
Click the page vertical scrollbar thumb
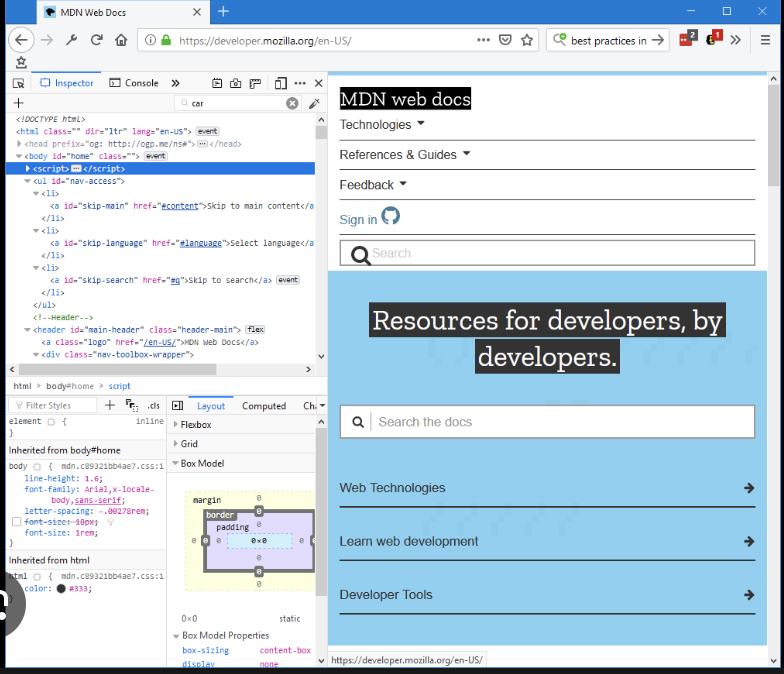[x=774, y=135]
